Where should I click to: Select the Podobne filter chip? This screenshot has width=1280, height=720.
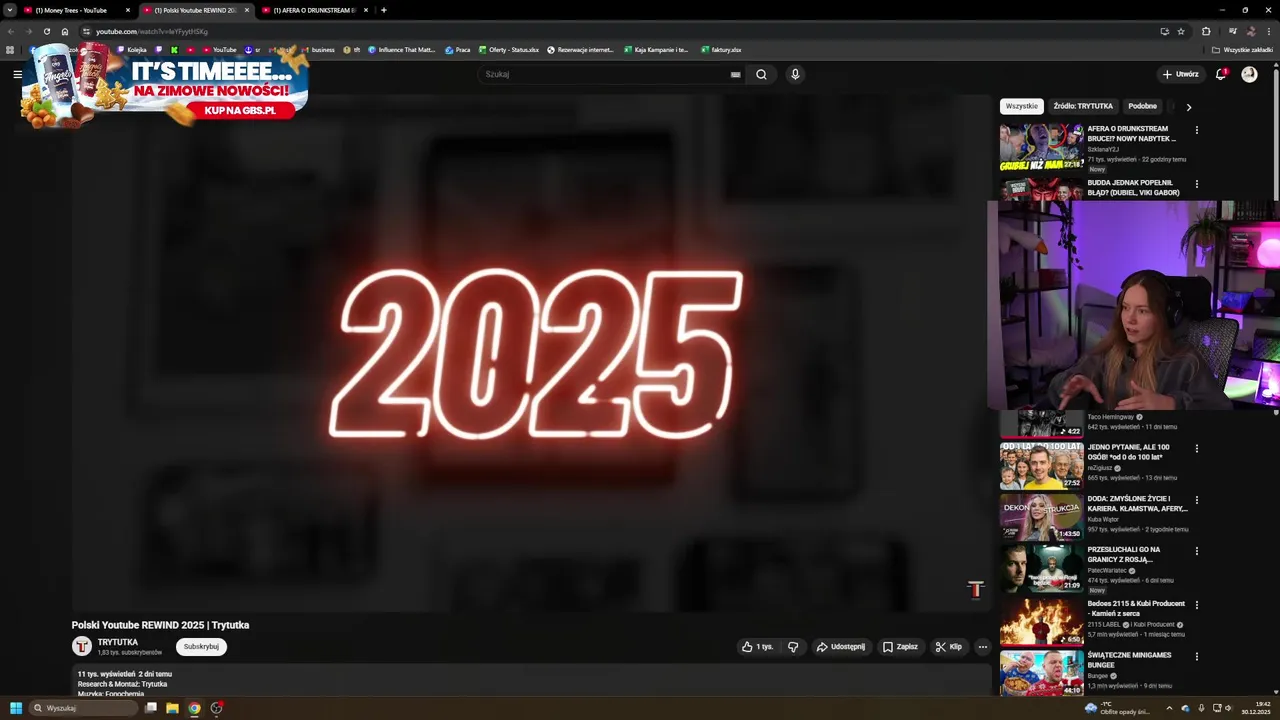1142,106
